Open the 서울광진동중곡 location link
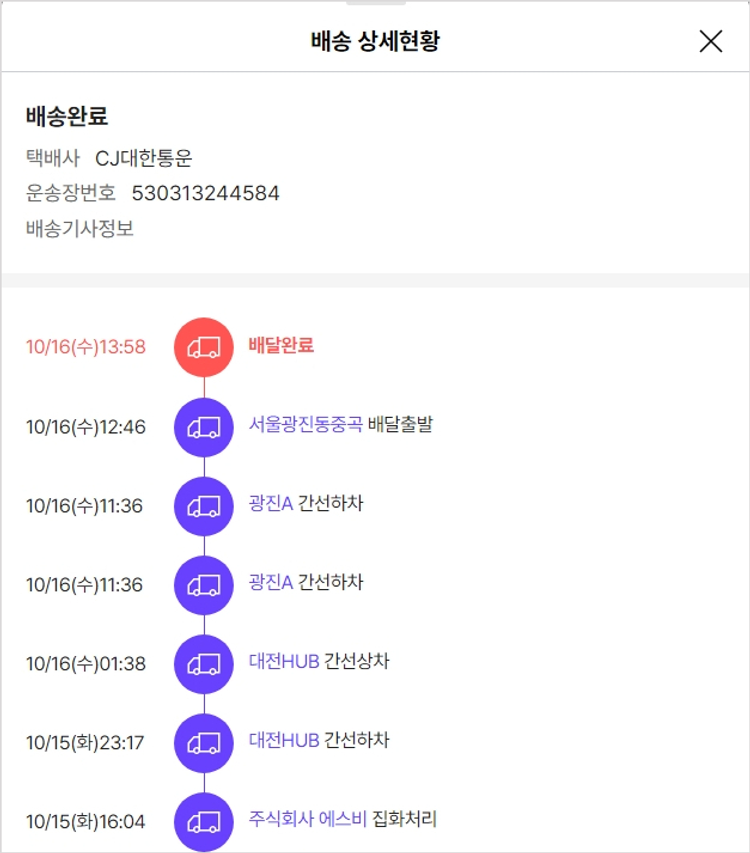 click(305, 425)
